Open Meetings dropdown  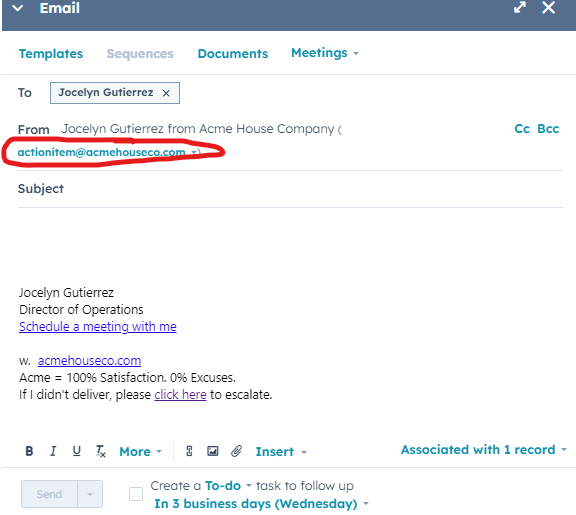(325, 53)
